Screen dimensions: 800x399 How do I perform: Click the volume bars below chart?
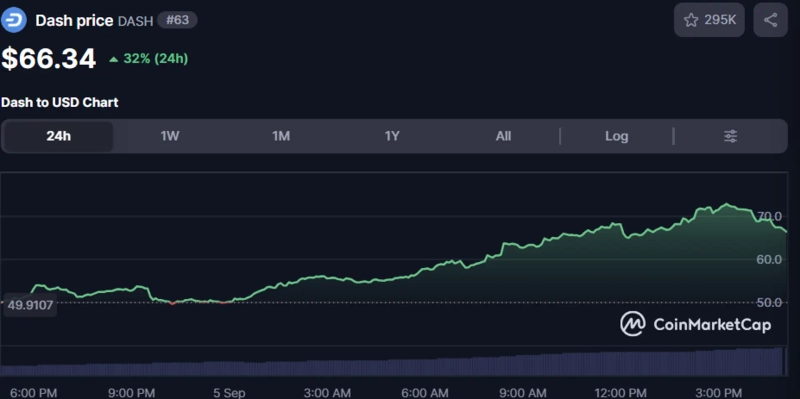click(392, 363)
